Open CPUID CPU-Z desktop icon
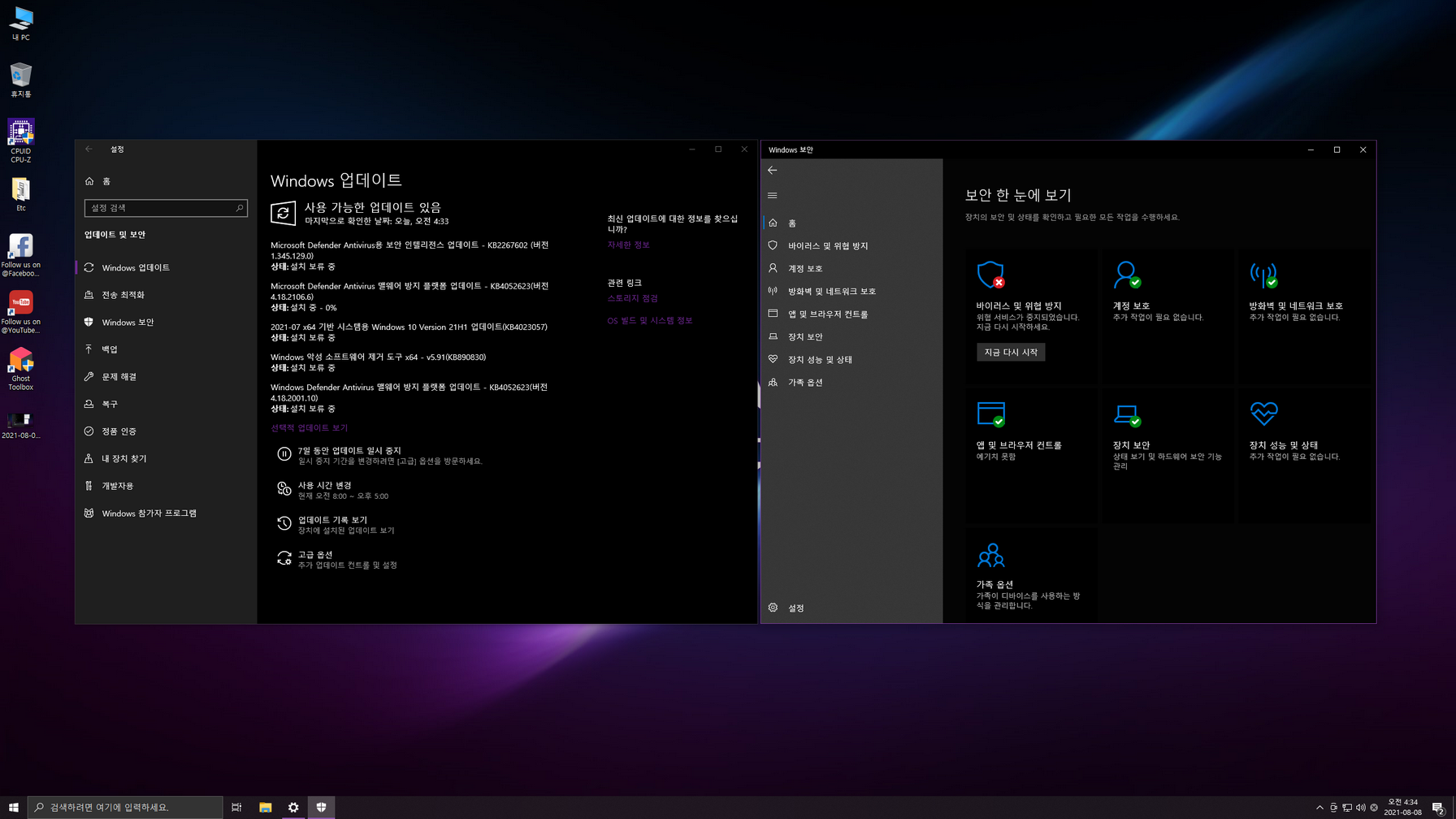The image size is (1456, 819). [x=21, y=141]
